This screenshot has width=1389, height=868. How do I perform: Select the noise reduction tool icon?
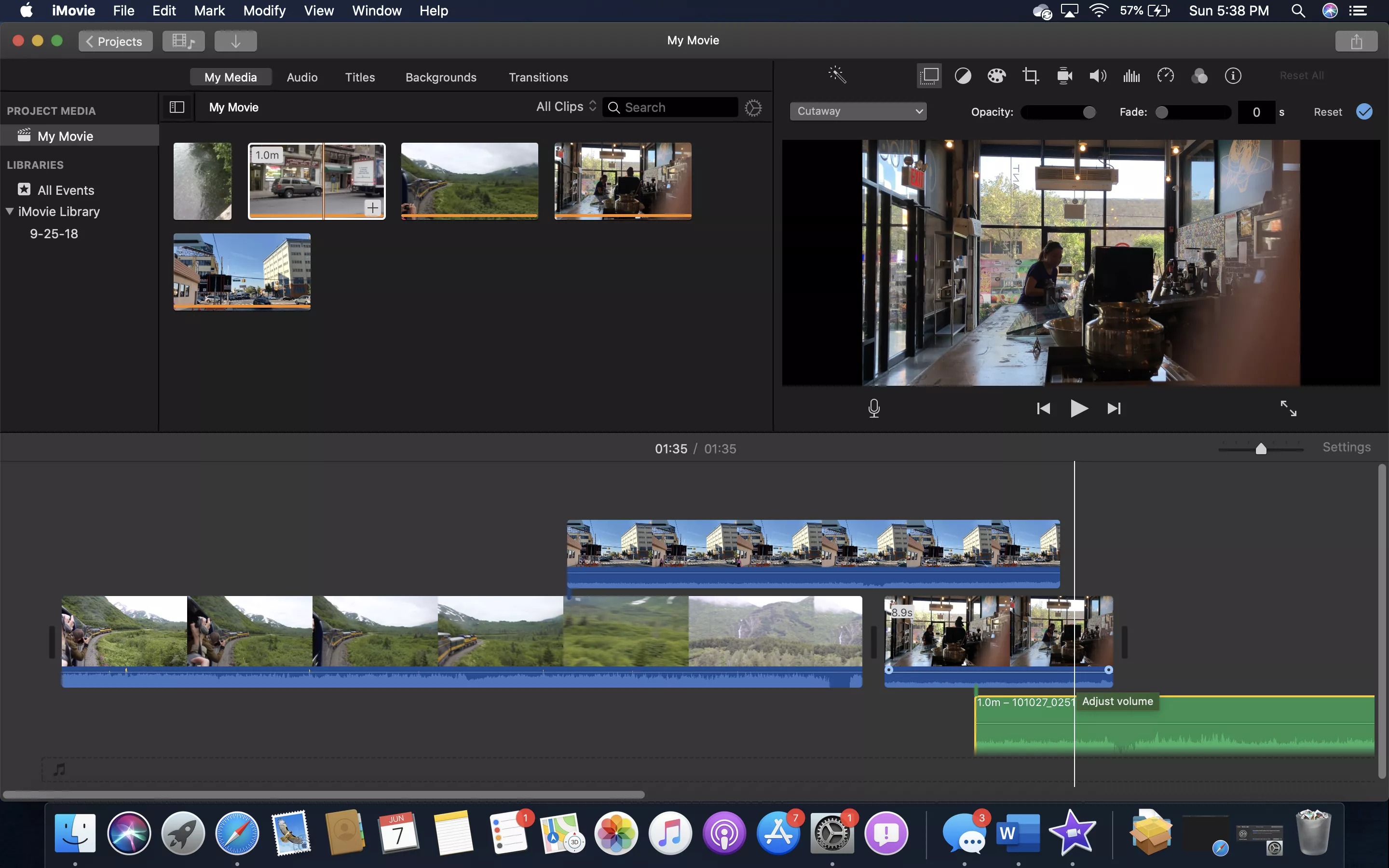(1131, 75)
